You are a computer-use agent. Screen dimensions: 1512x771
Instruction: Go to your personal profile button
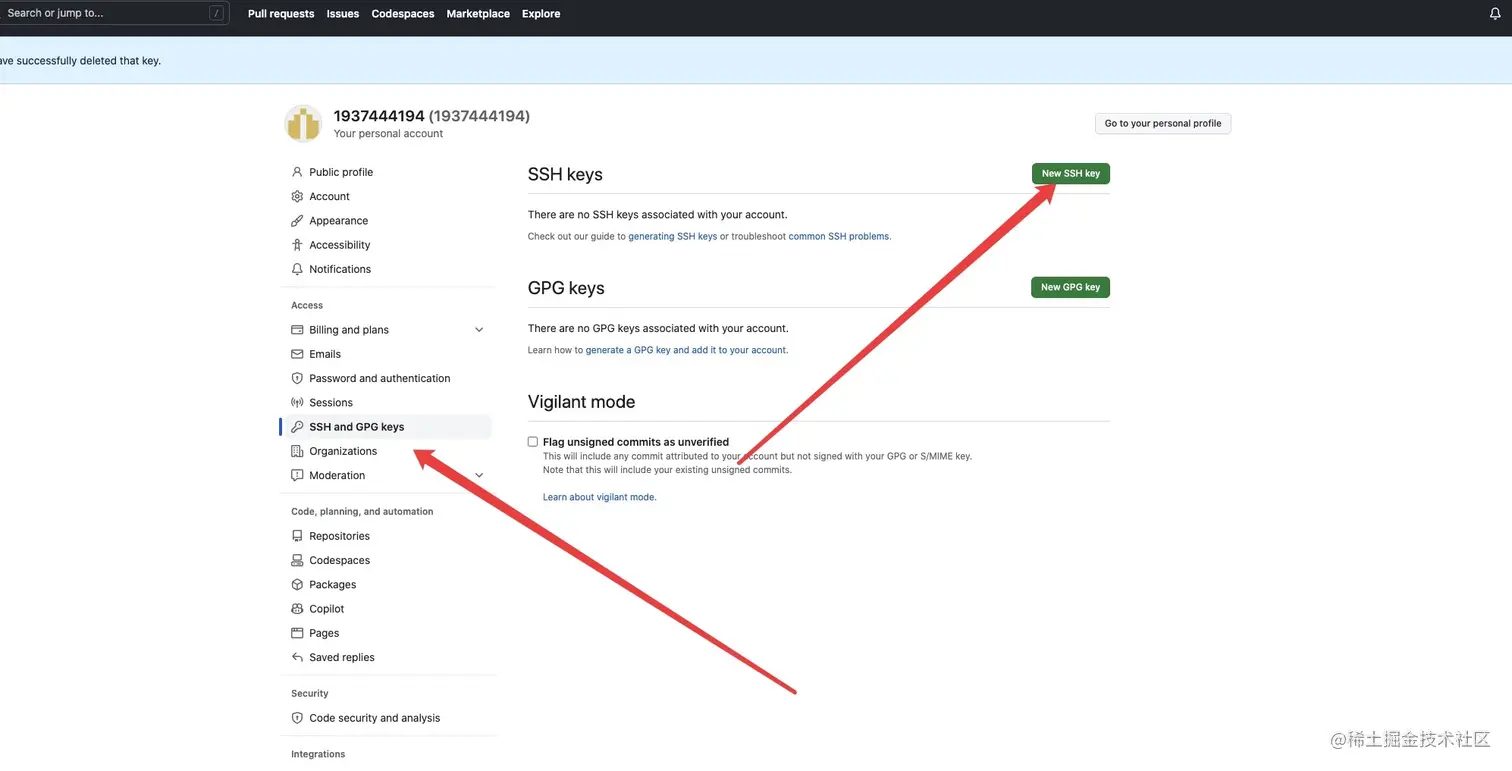pyautogui.click(x=1163, y=124)
